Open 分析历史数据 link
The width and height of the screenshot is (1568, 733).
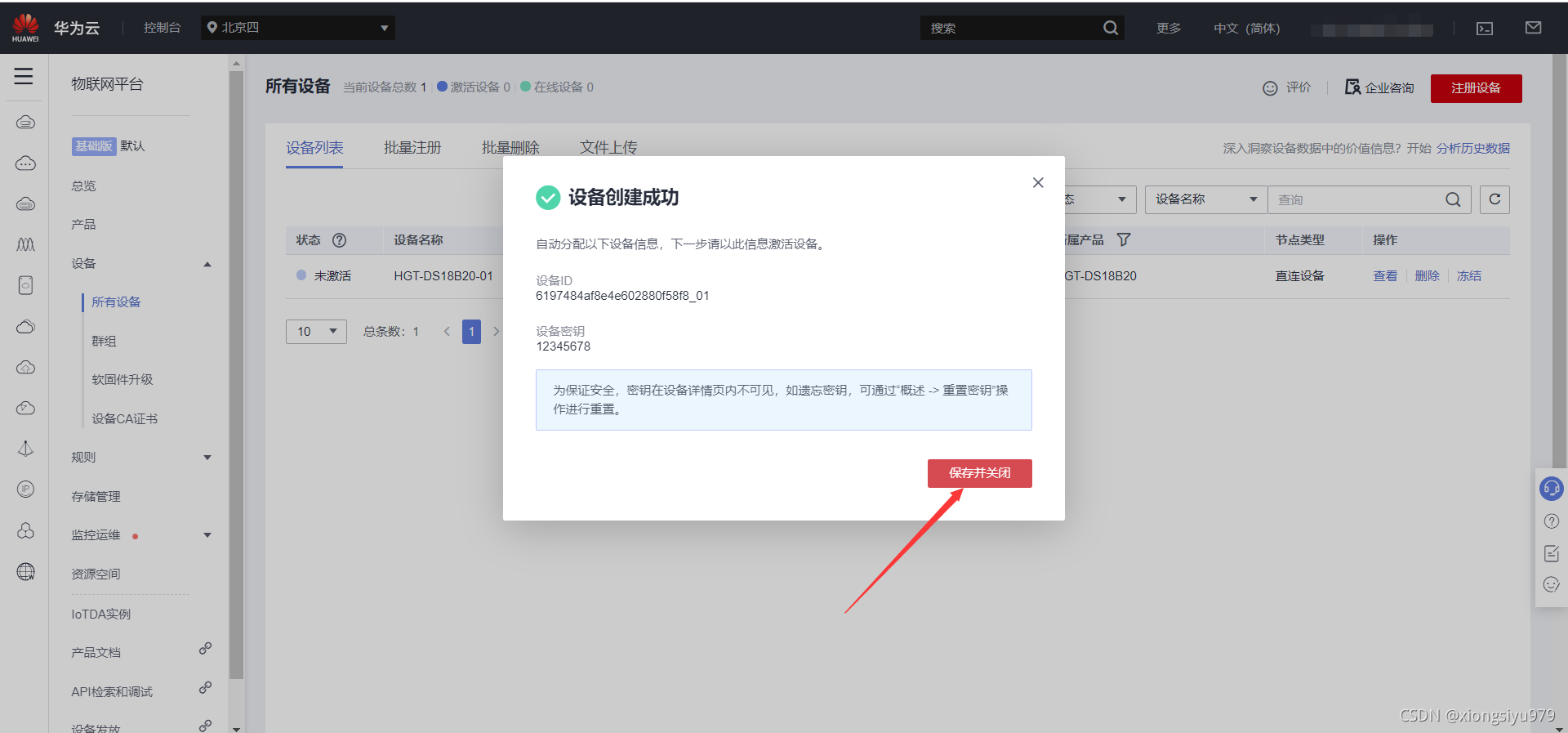1473,149
